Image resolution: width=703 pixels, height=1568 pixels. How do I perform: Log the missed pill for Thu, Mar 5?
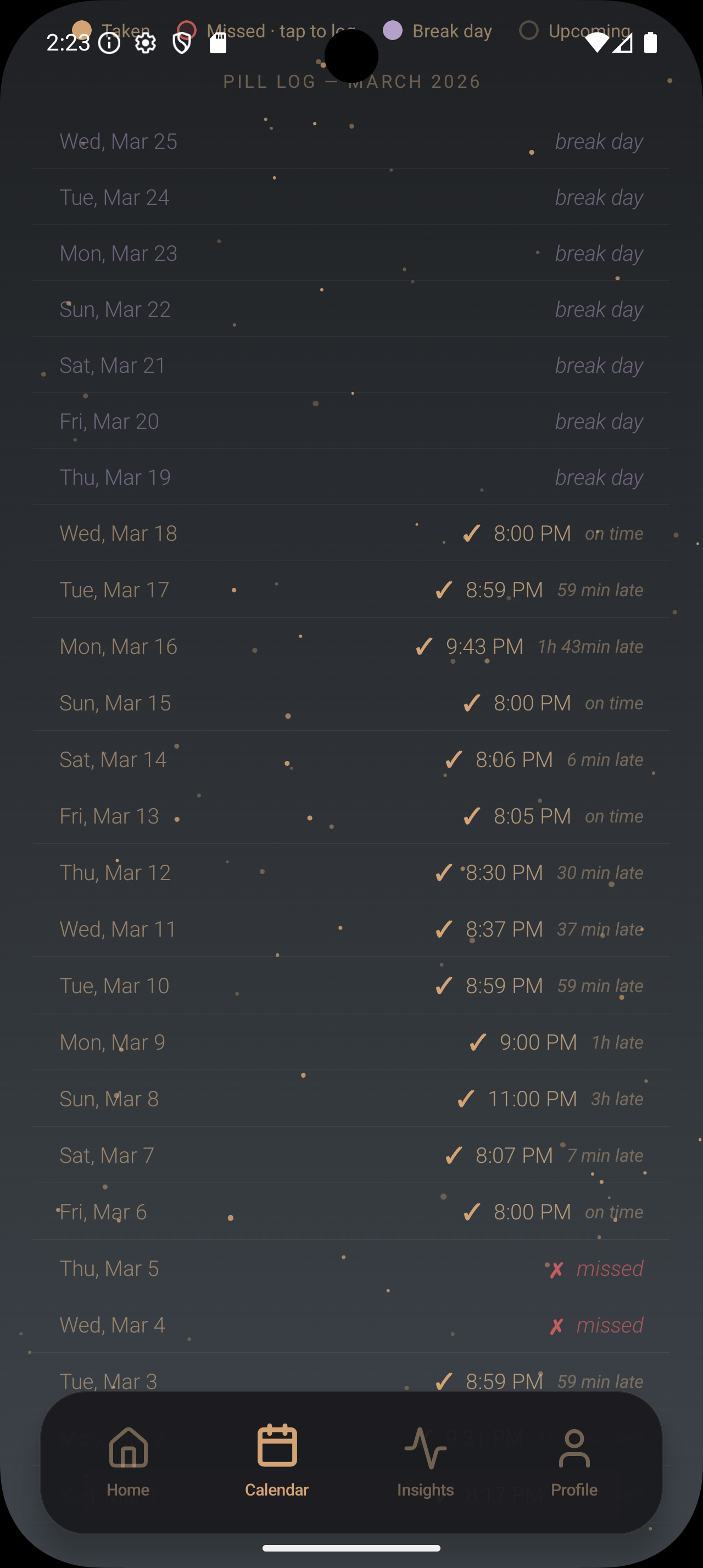pos(609,1269)
